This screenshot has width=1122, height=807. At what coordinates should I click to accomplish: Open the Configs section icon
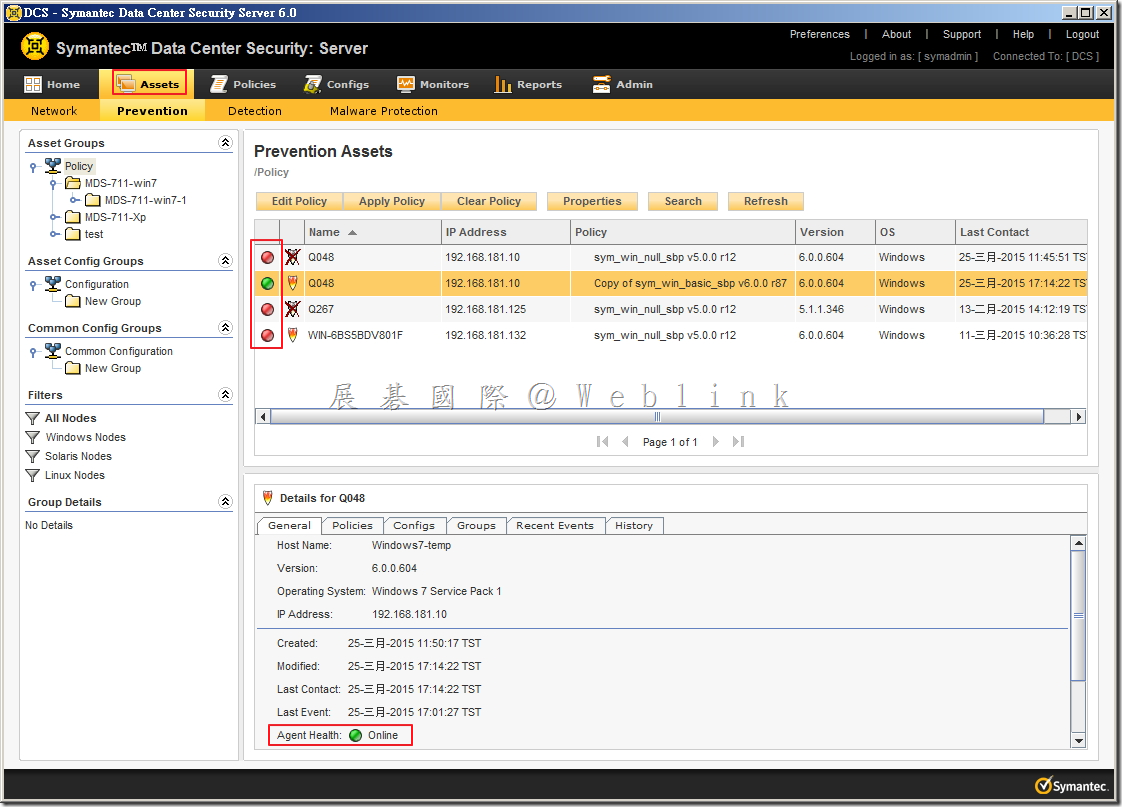(x=313, y=85)
